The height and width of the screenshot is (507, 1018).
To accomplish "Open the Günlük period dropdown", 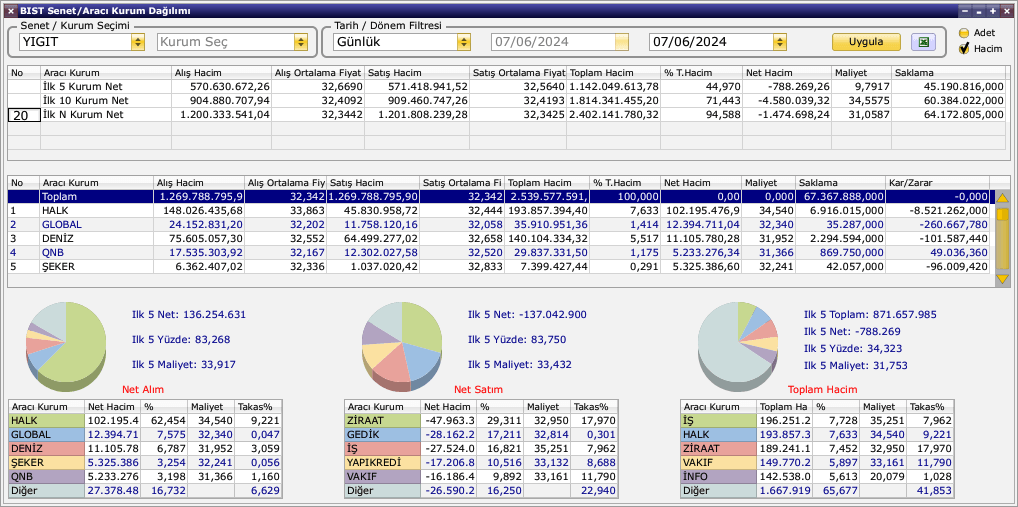I will click(x=463, y=42).
